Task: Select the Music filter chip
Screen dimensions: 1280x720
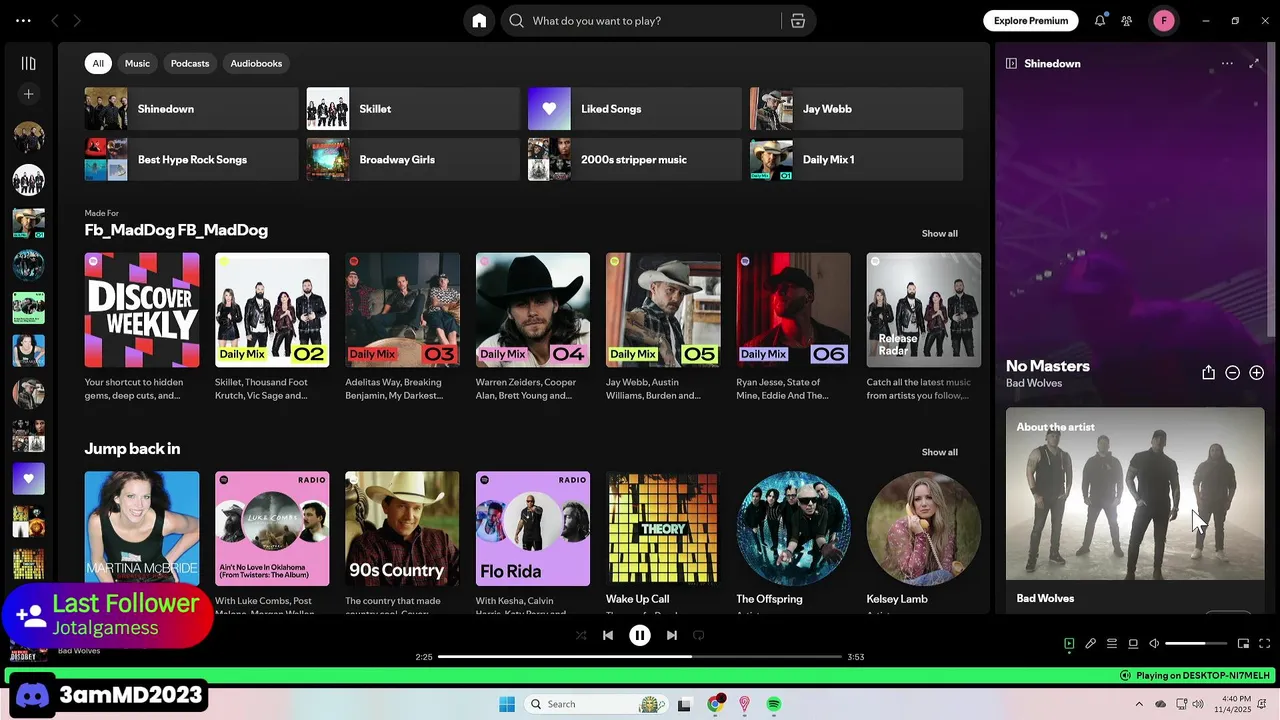Action: pyautogui.click(x=137, y=63)
